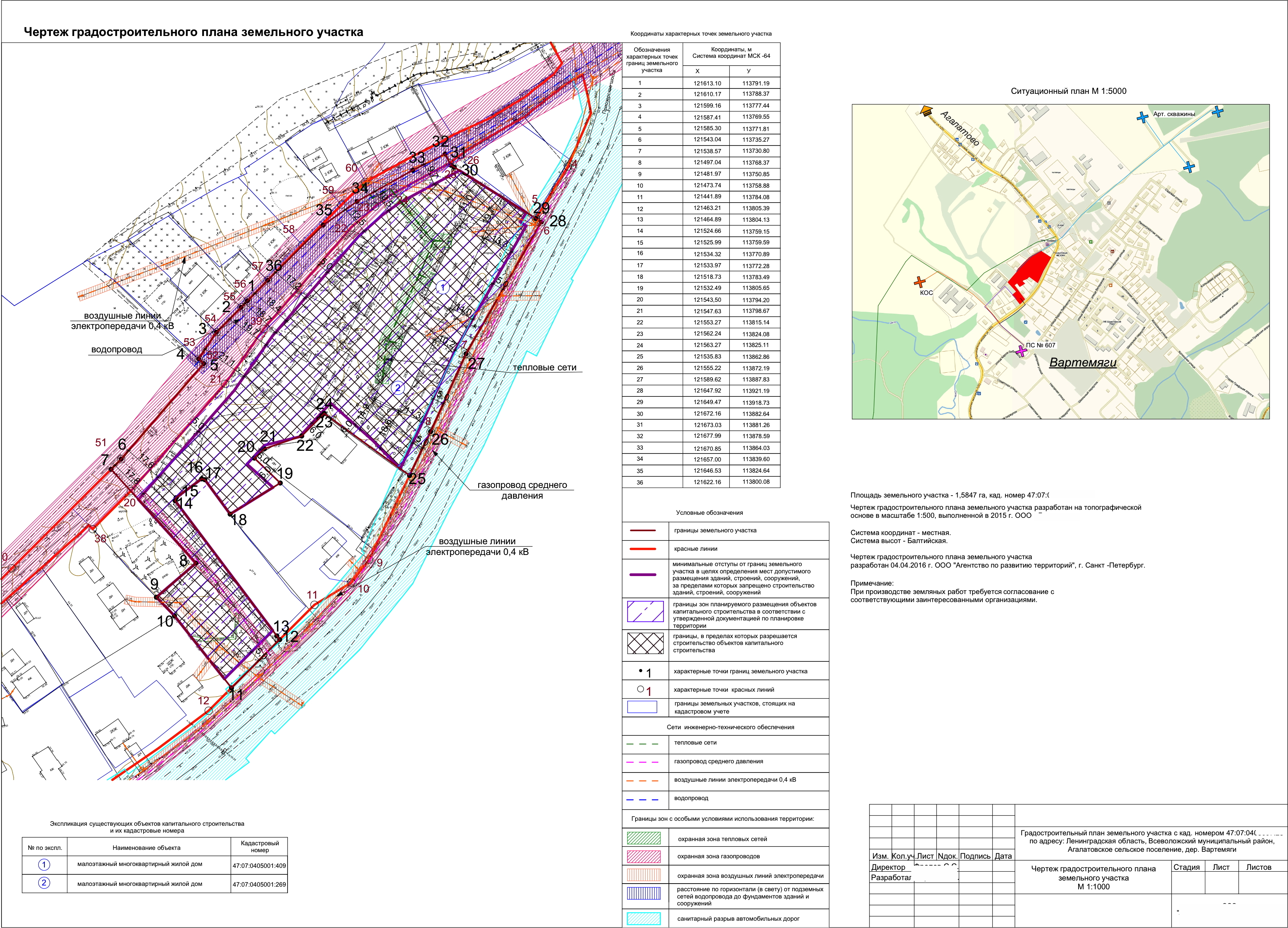Click the Вартемяги label on situational plan
The width and height of the screenshot is (1288, 928).
coord(1082,362)
